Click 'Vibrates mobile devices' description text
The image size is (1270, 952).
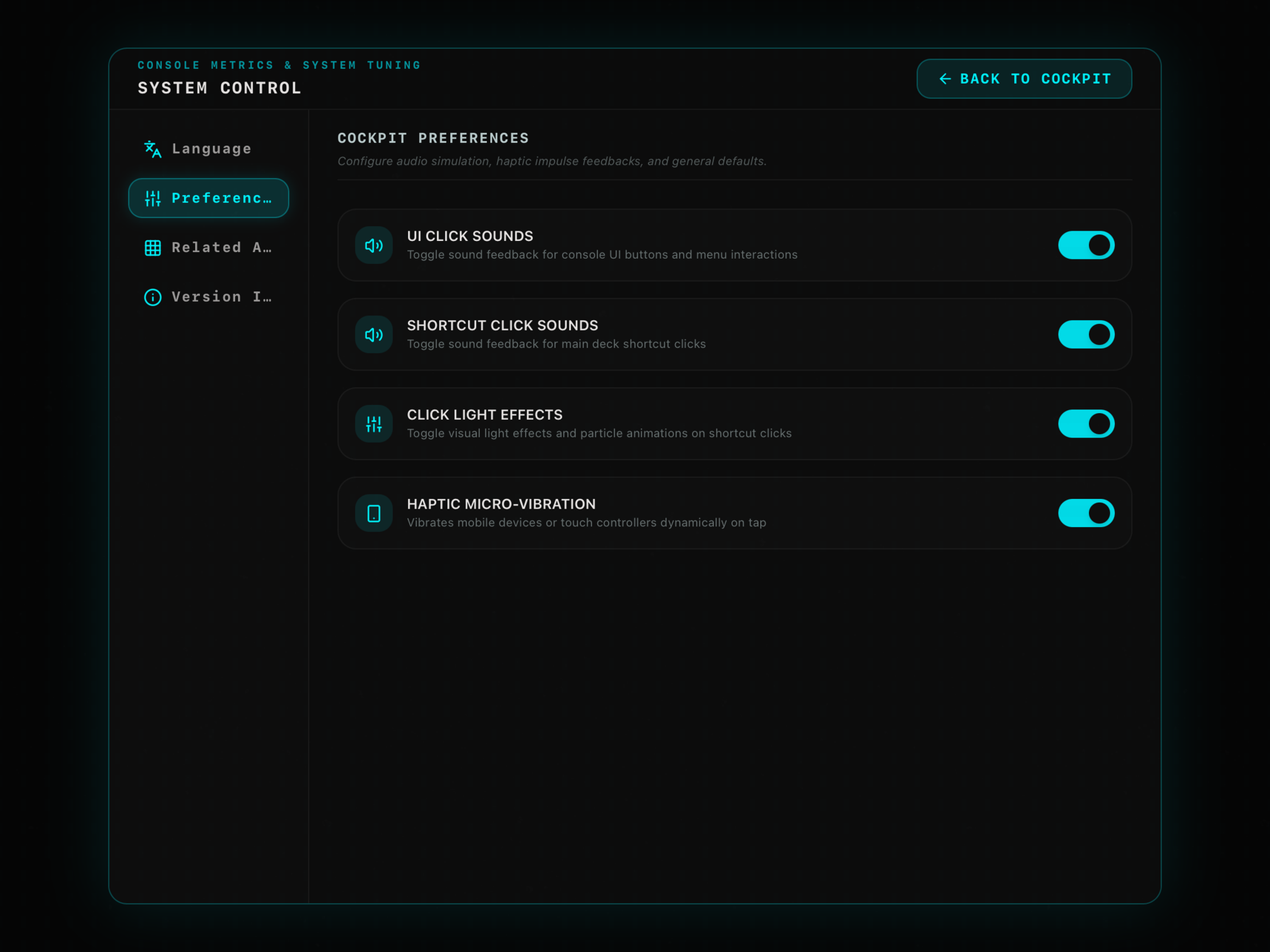click(x=587, y=522)
